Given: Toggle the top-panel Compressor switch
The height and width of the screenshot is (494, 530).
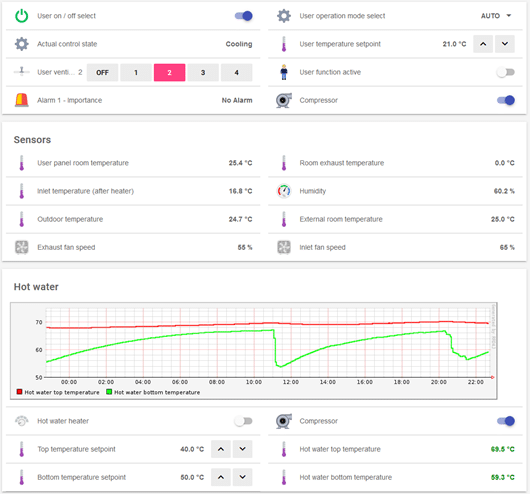Looking at the screenshot, I should [506, 100].
